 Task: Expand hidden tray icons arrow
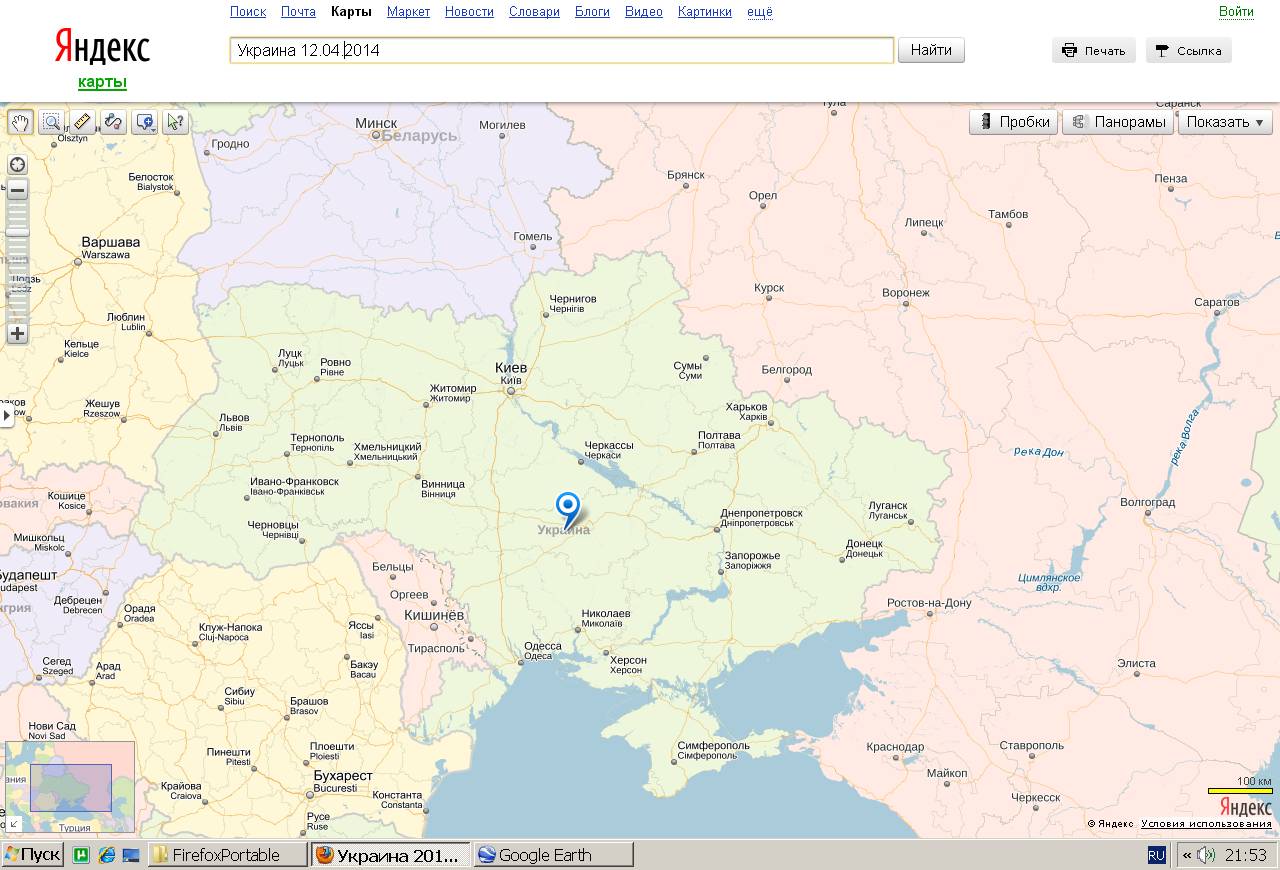pos(1186,855)
